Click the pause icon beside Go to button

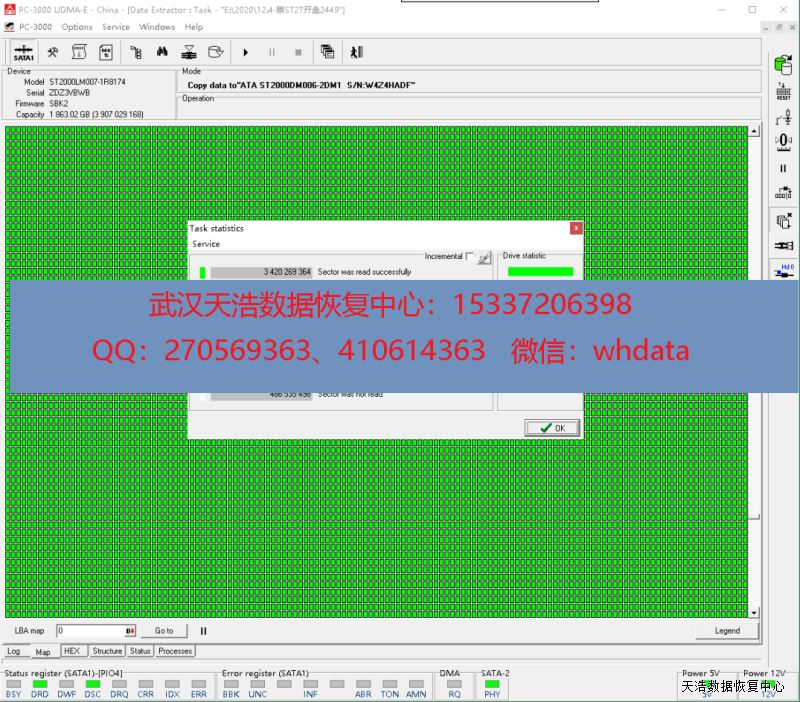coord(203,631)
